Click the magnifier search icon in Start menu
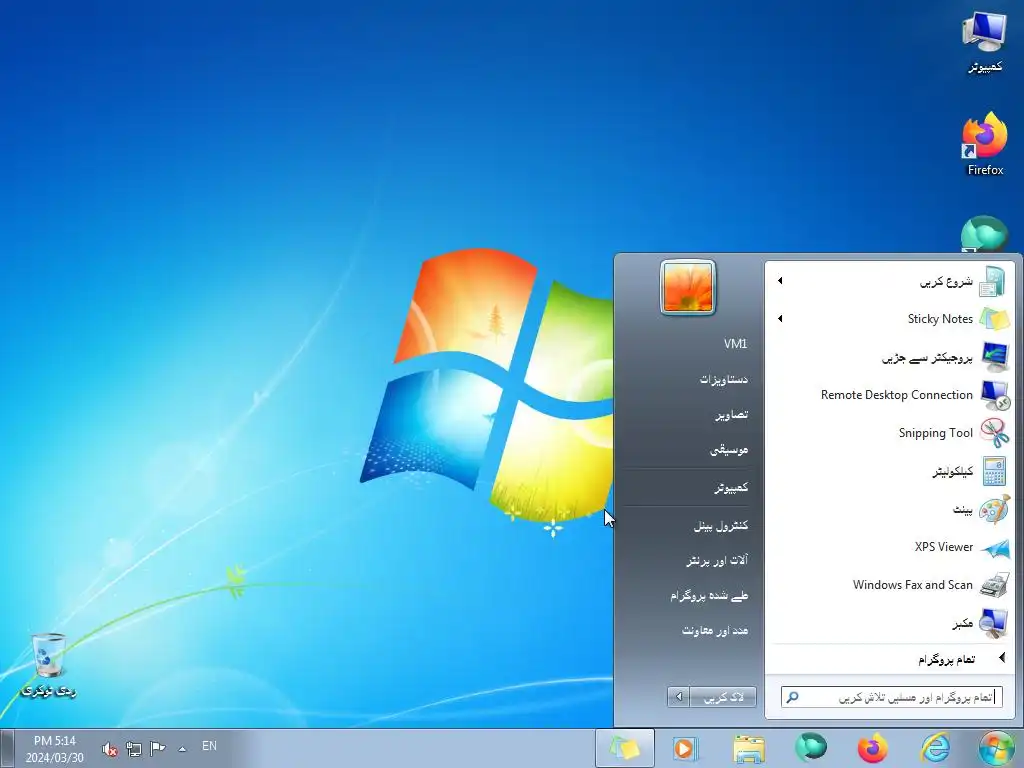Screen dimensions: 1024x768 (x=792, y=697)
